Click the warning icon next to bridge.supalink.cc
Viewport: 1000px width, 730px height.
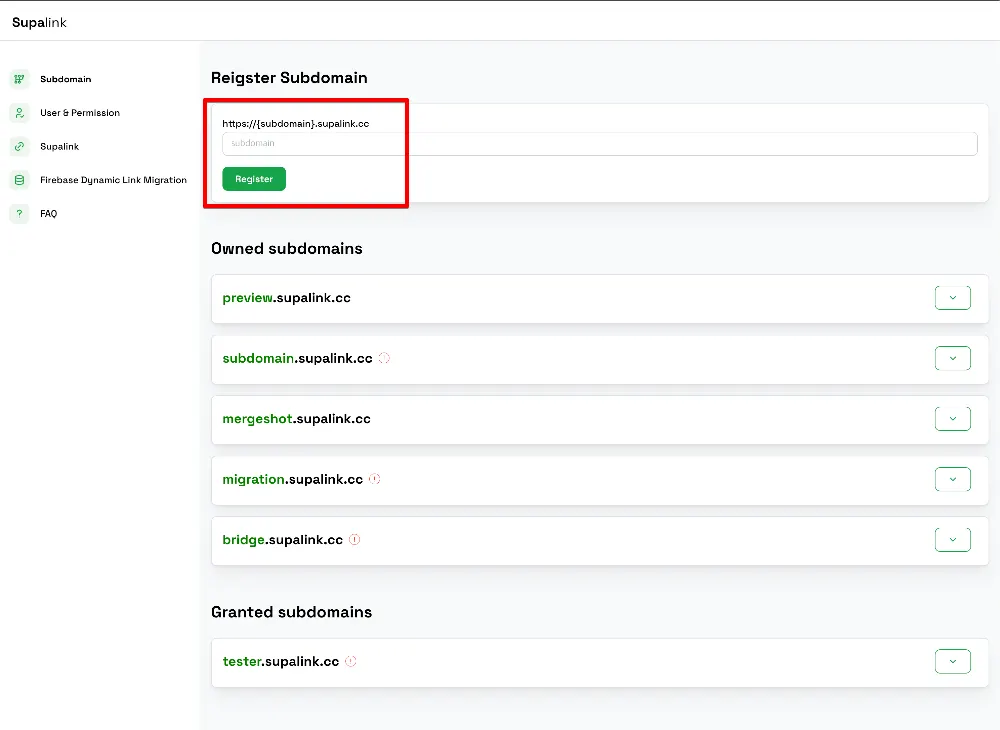[x=355, y=540]
